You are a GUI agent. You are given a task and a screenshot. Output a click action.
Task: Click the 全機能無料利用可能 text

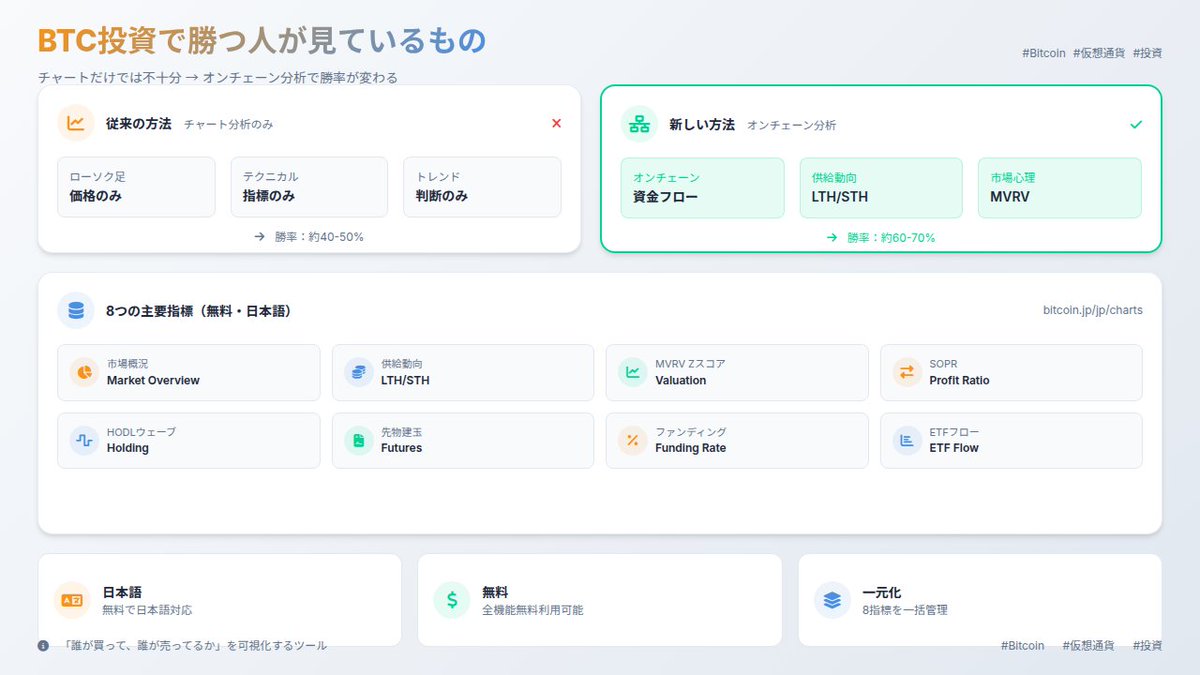click(x=532, y=609)
